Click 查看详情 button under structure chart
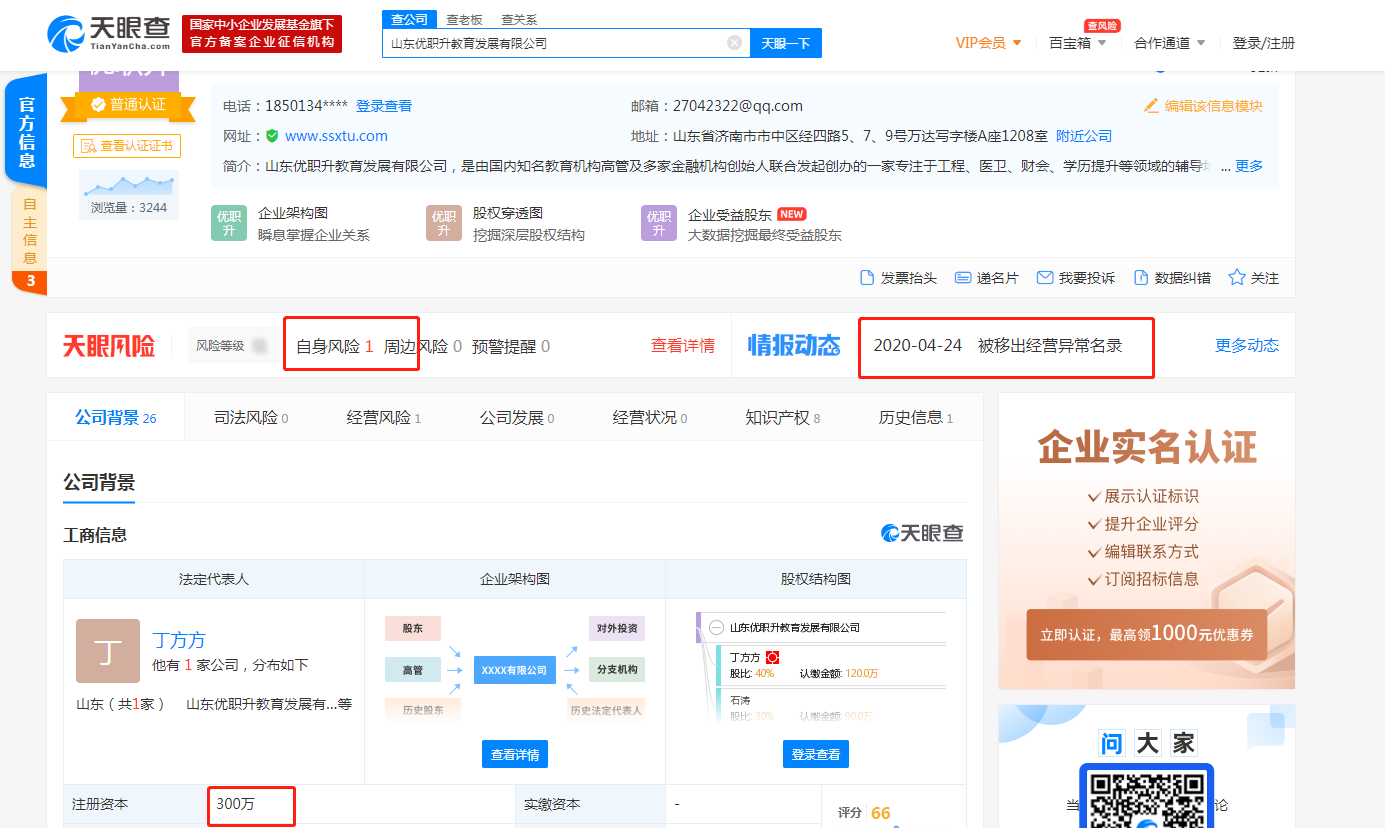Image resolution: width=1385 pixels, height=828 pixels. point(515,754)
